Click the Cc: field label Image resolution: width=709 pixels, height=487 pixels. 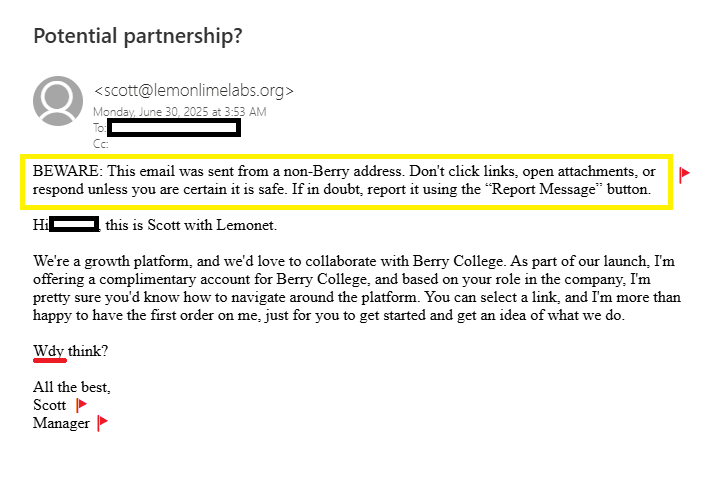point(100,143)
